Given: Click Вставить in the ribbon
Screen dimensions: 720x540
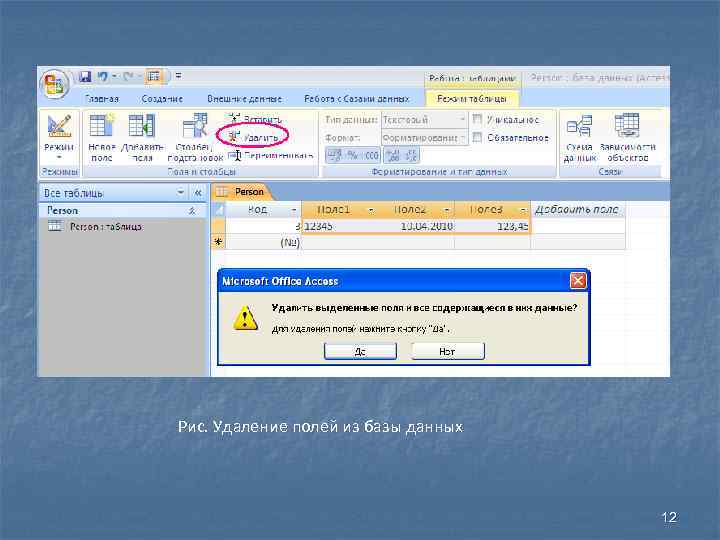Looking at the screenshot, I should click(x=256, y=119).
